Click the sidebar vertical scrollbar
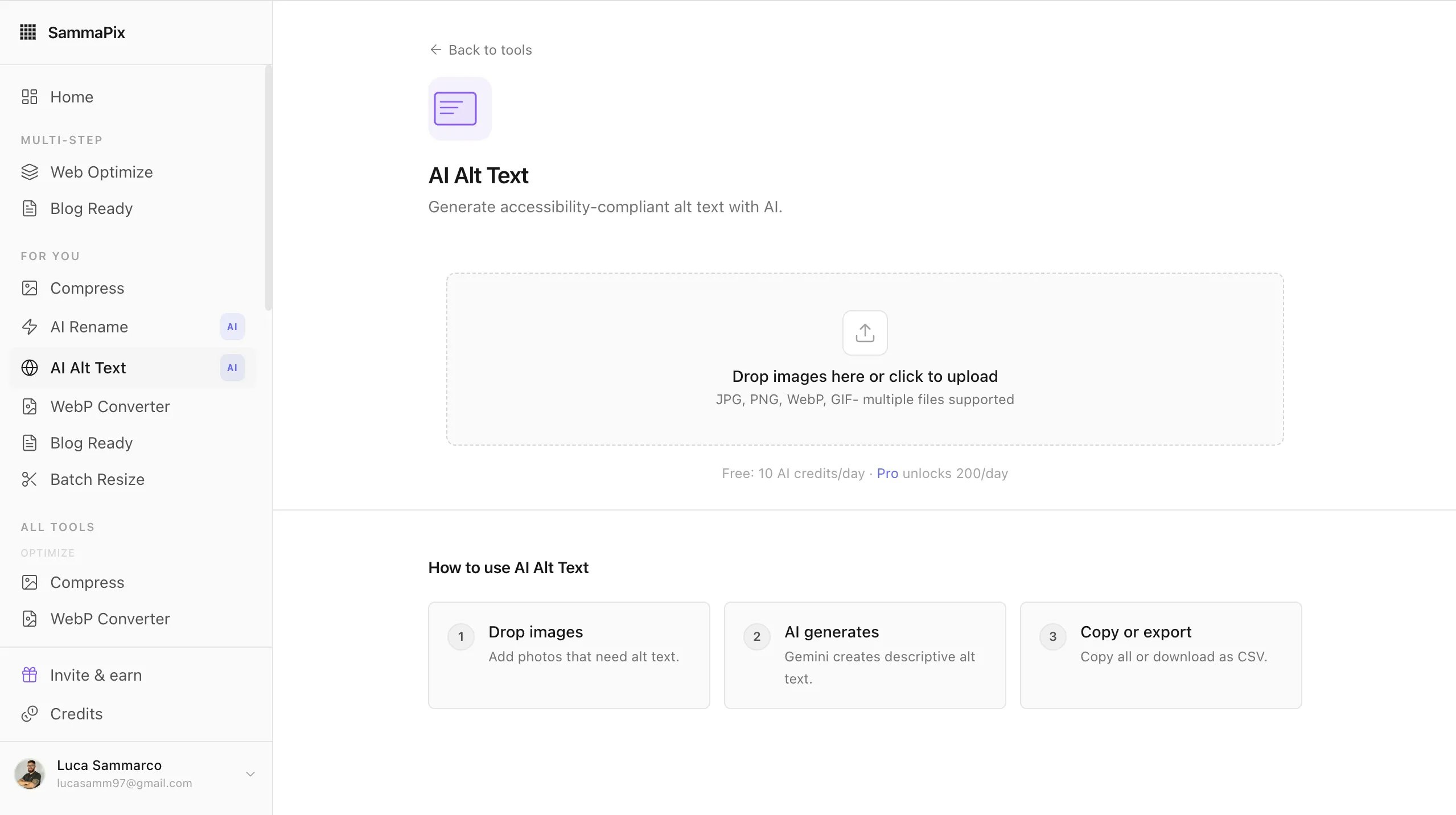This screenshot has width=1456, height=815. [x=268, y=188]
